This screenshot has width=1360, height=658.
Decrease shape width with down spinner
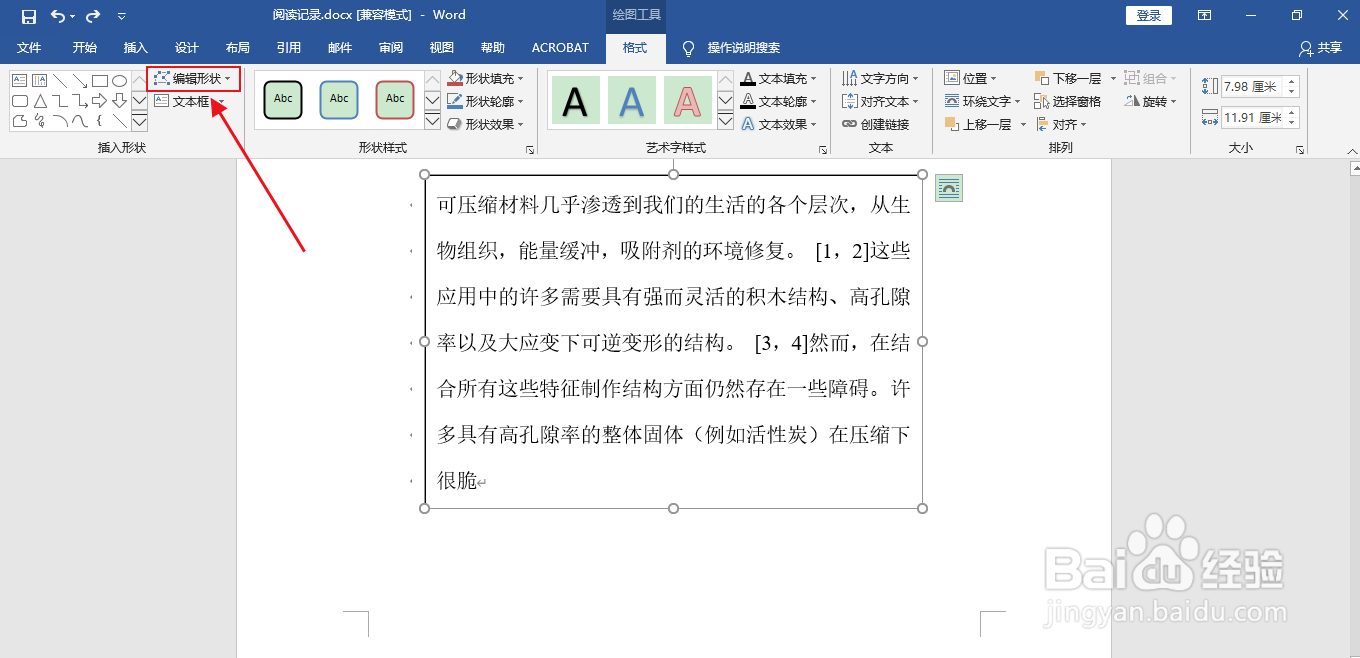coord(1291,122)
